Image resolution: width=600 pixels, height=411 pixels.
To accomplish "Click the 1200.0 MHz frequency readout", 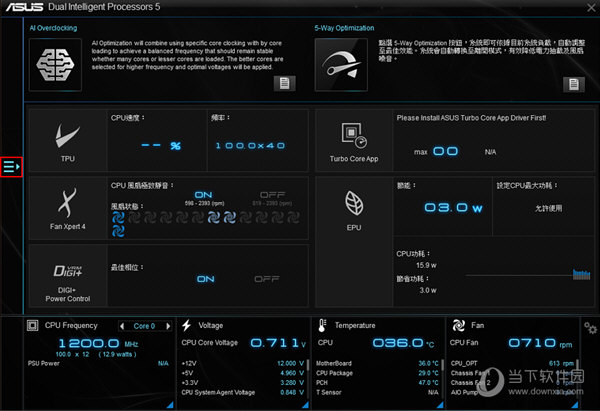I will pos(98,343).
